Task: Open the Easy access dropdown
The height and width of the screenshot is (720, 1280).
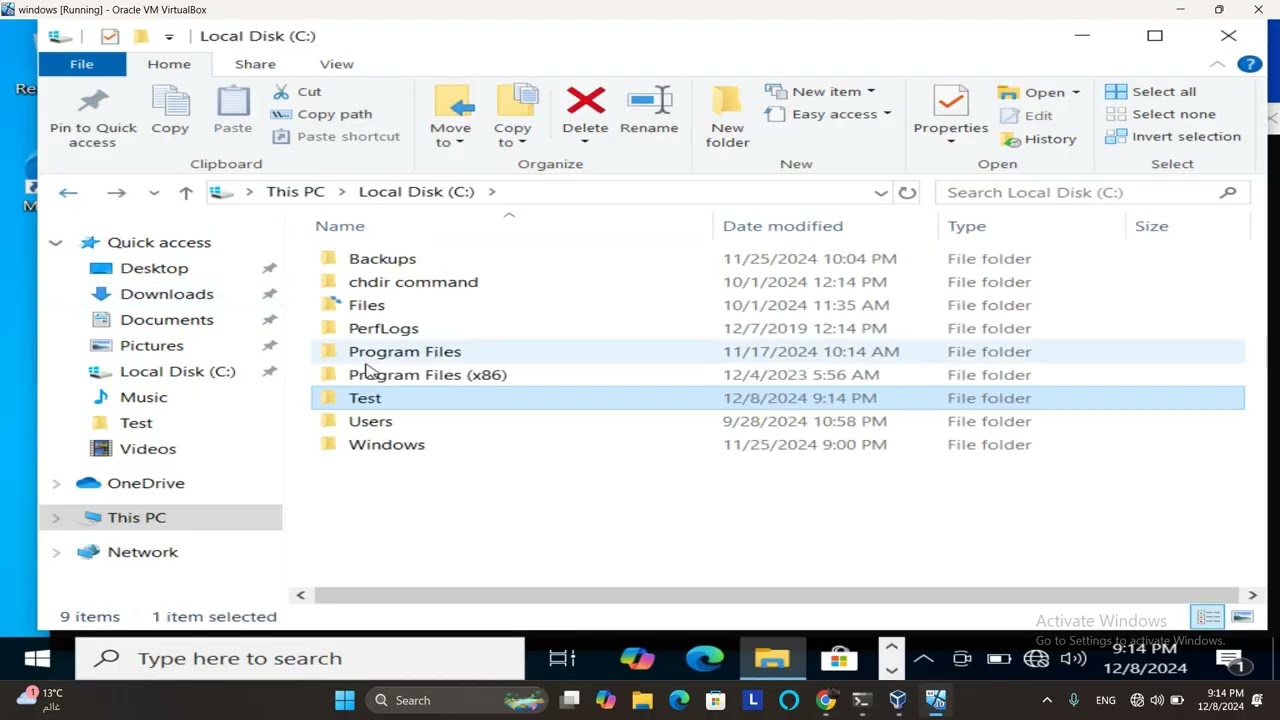Action: tap(829, 114)
